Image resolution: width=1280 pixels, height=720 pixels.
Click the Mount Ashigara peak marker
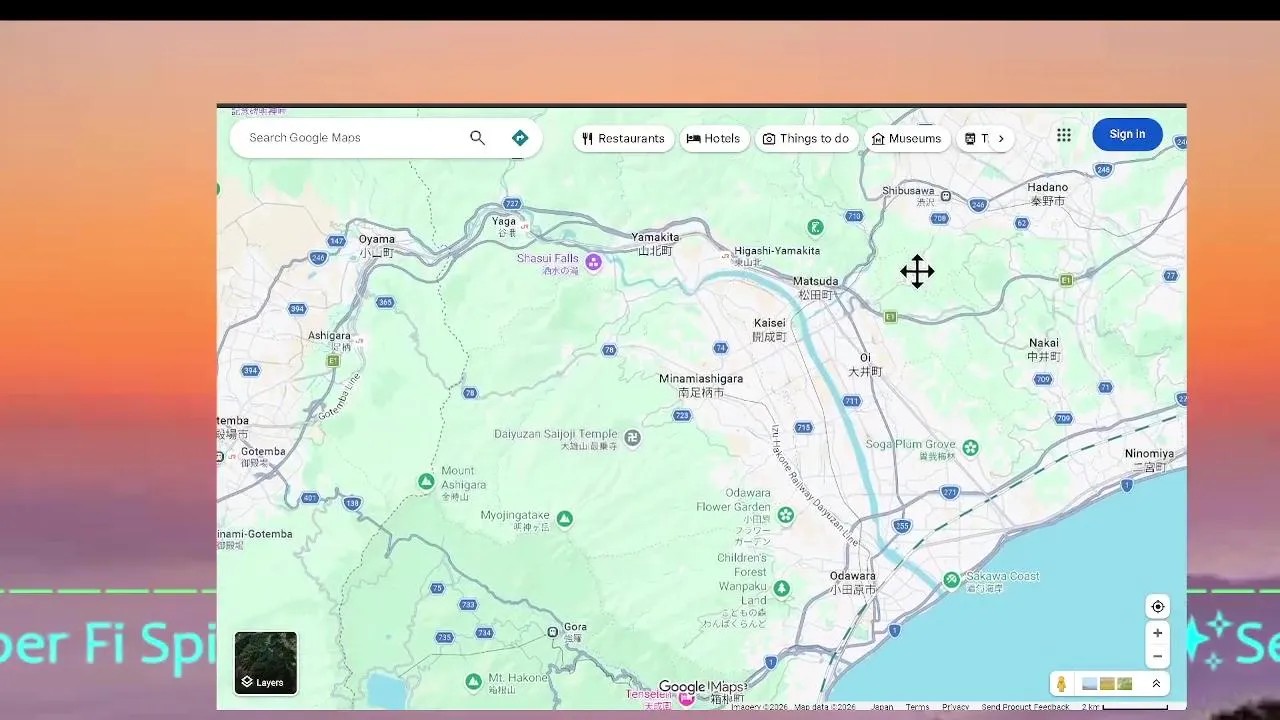click(x=426, y=482)
